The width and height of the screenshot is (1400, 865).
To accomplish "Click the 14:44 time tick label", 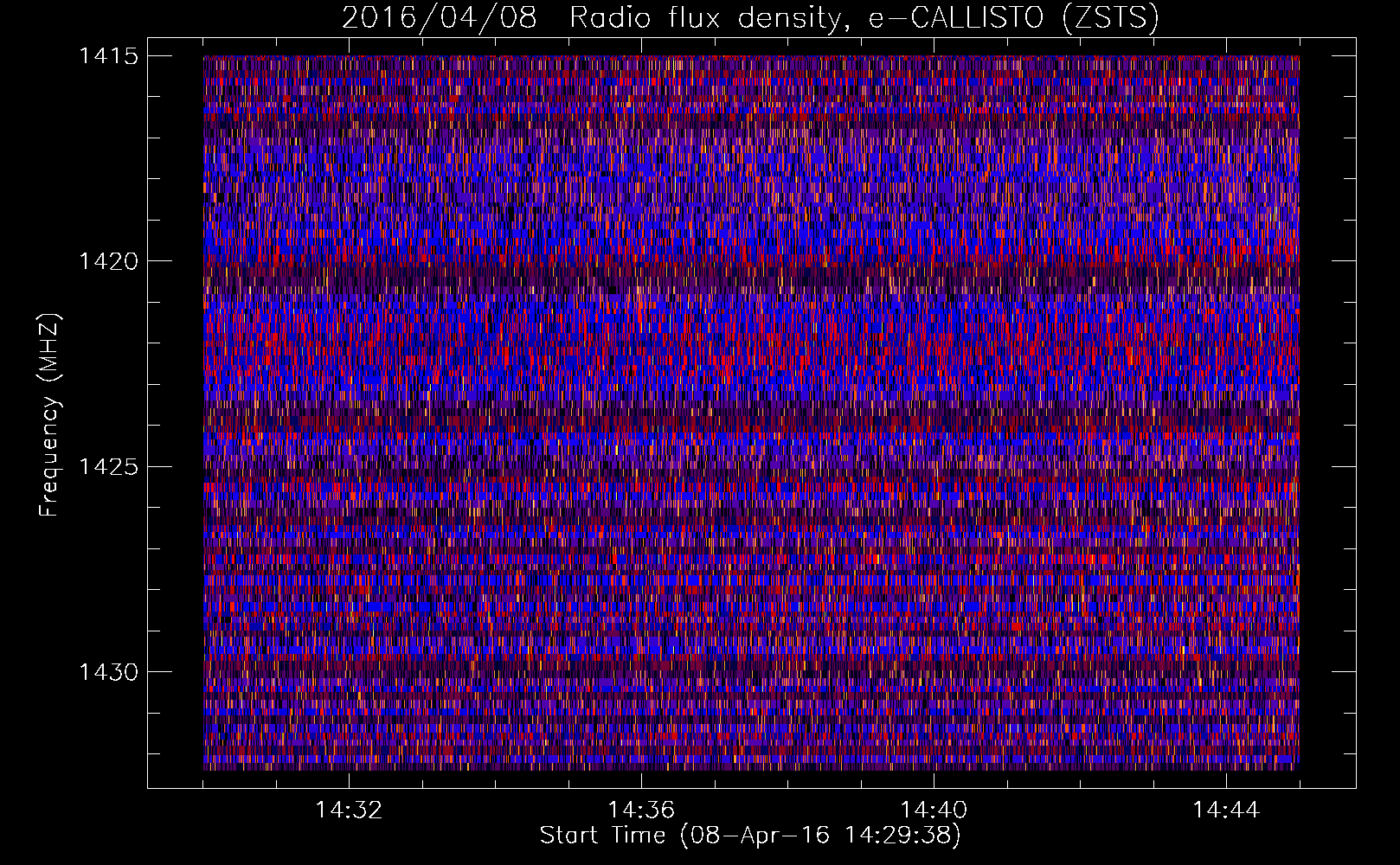I will click(x=1226, y=811).
